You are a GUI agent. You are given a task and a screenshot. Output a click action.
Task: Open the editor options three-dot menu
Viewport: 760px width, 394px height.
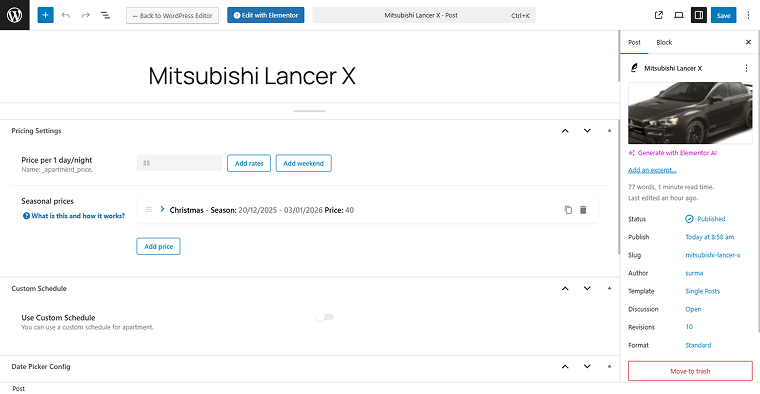click(748, 16)
